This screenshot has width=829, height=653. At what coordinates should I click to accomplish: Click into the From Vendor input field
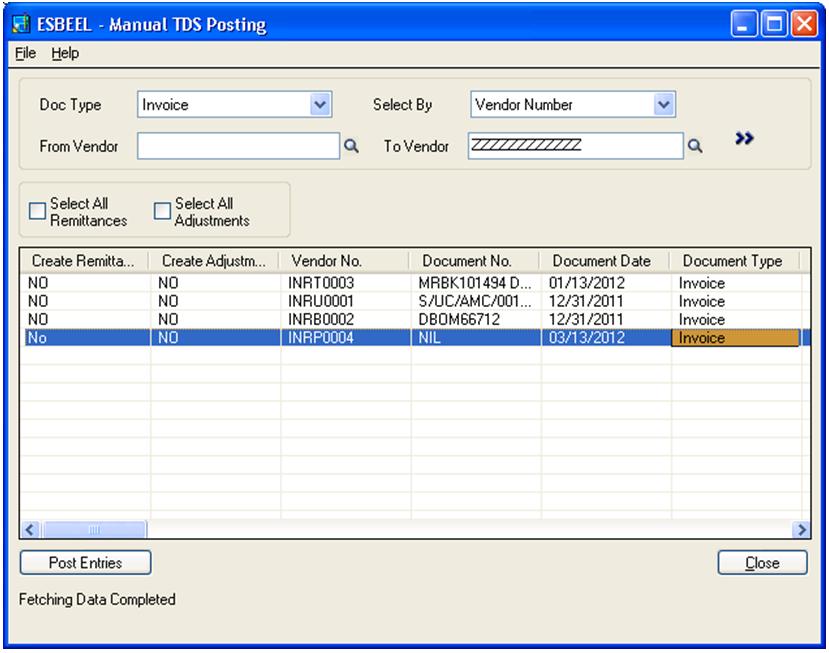238,146
